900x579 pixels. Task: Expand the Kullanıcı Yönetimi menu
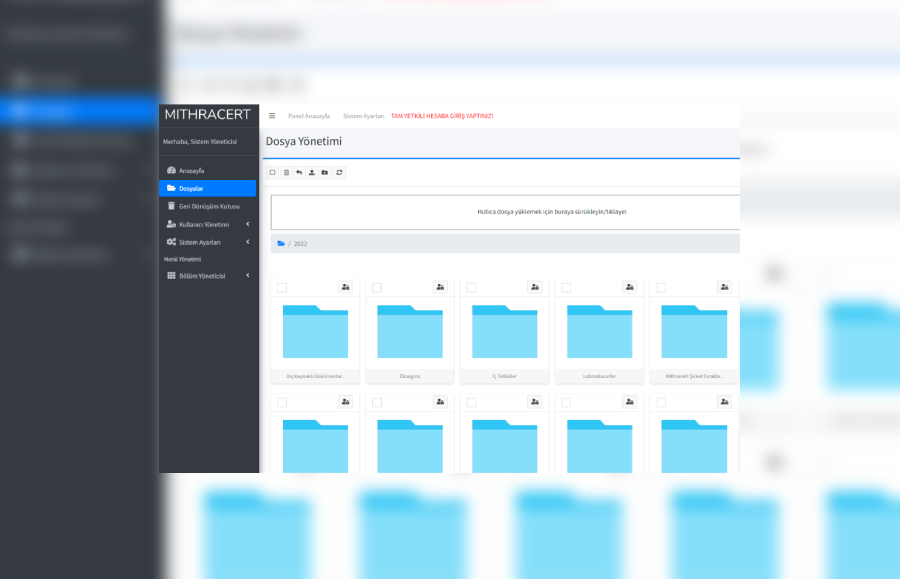(207, 224)
